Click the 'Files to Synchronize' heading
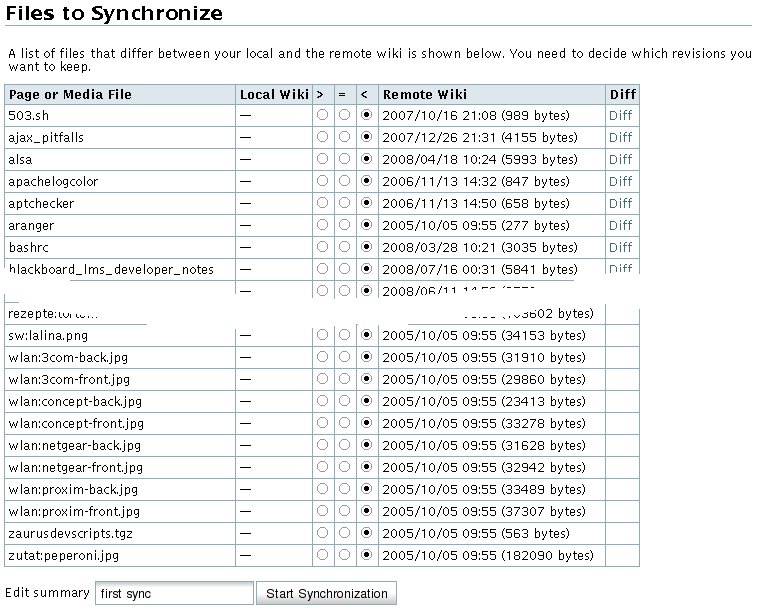 pyautogui.click(x=114, y=13)
